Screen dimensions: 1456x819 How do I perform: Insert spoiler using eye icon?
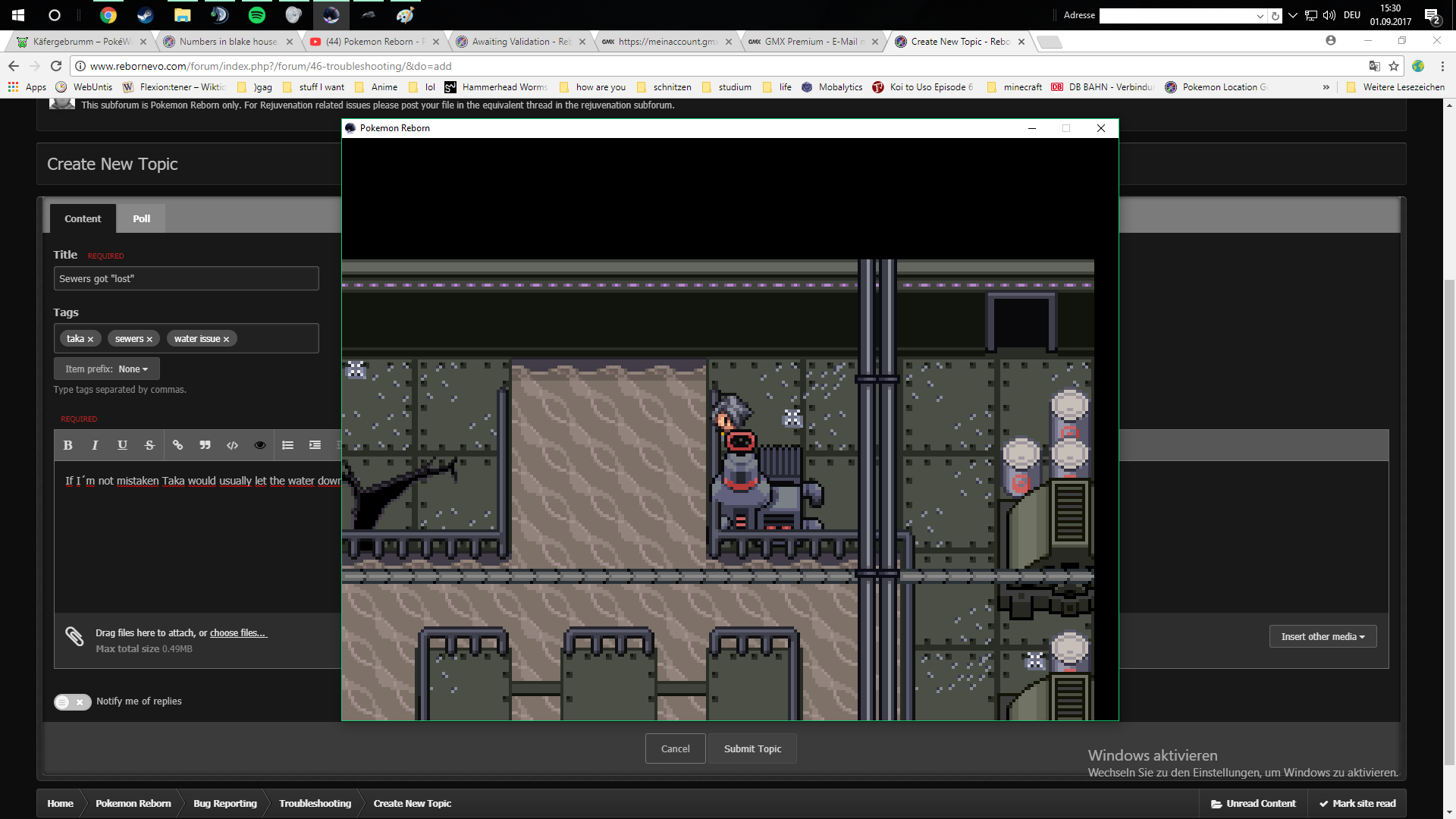pos(259,445)
